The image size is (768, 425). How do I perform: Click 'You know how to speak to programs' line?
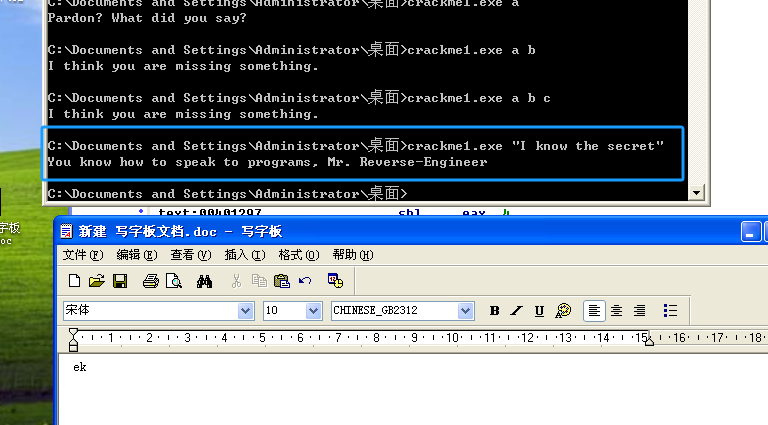(x=267, y=162)
